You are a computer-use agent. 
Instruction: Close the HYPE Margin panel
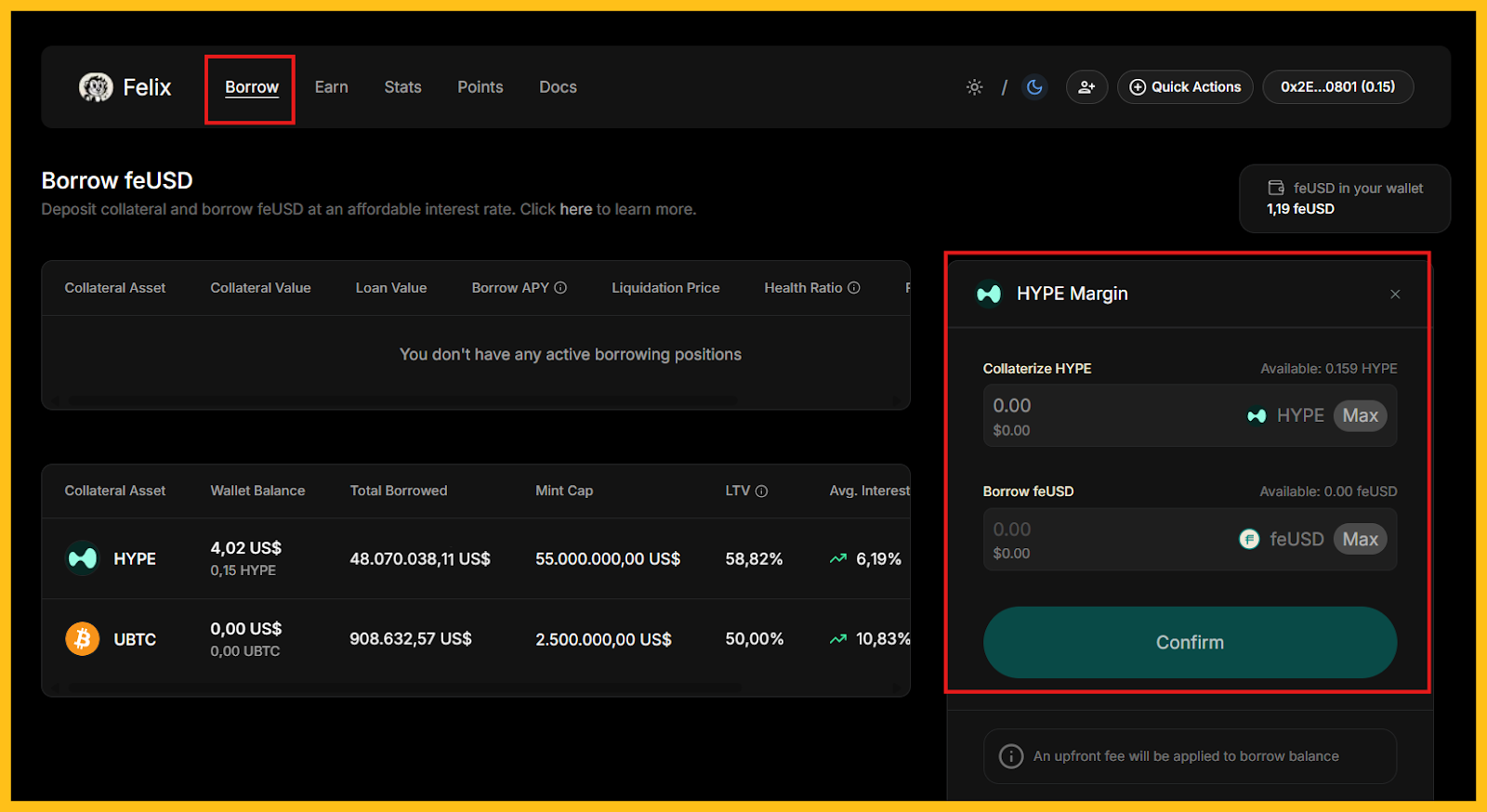click(1395, 295)
